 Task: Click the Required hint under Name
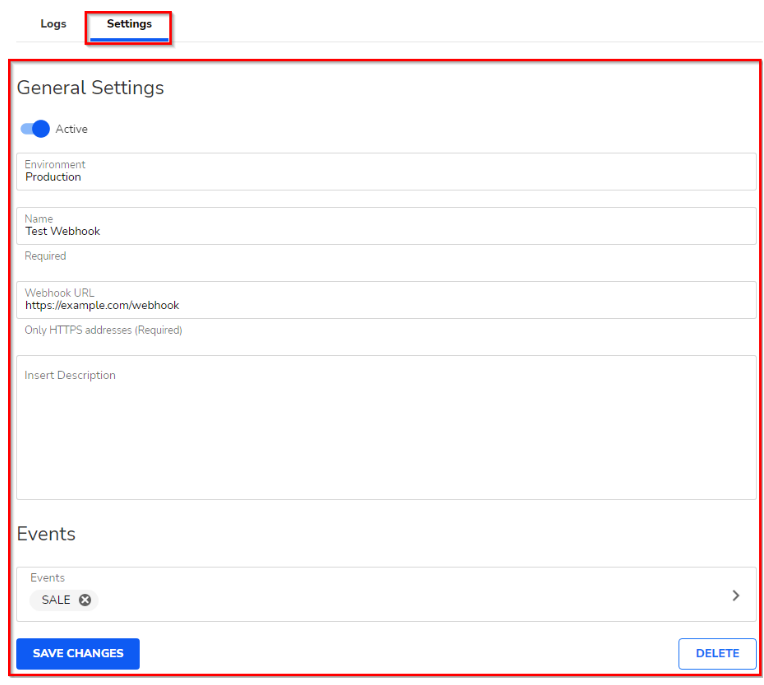45,256
